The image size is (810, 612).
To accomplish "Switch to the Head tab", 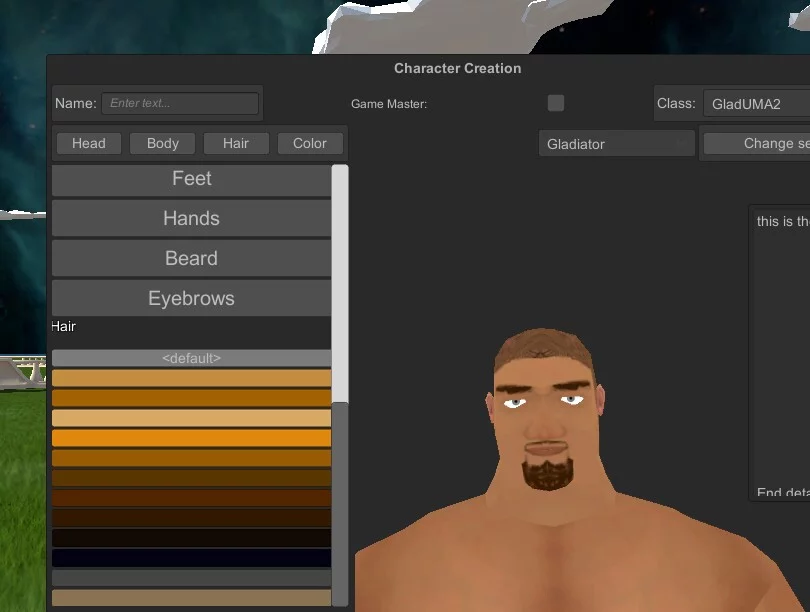I will (x=89, y=143).
